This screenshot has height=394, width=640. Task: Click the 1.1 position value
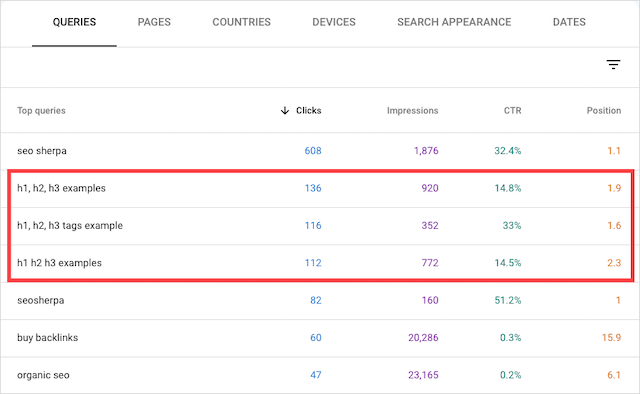614,151
